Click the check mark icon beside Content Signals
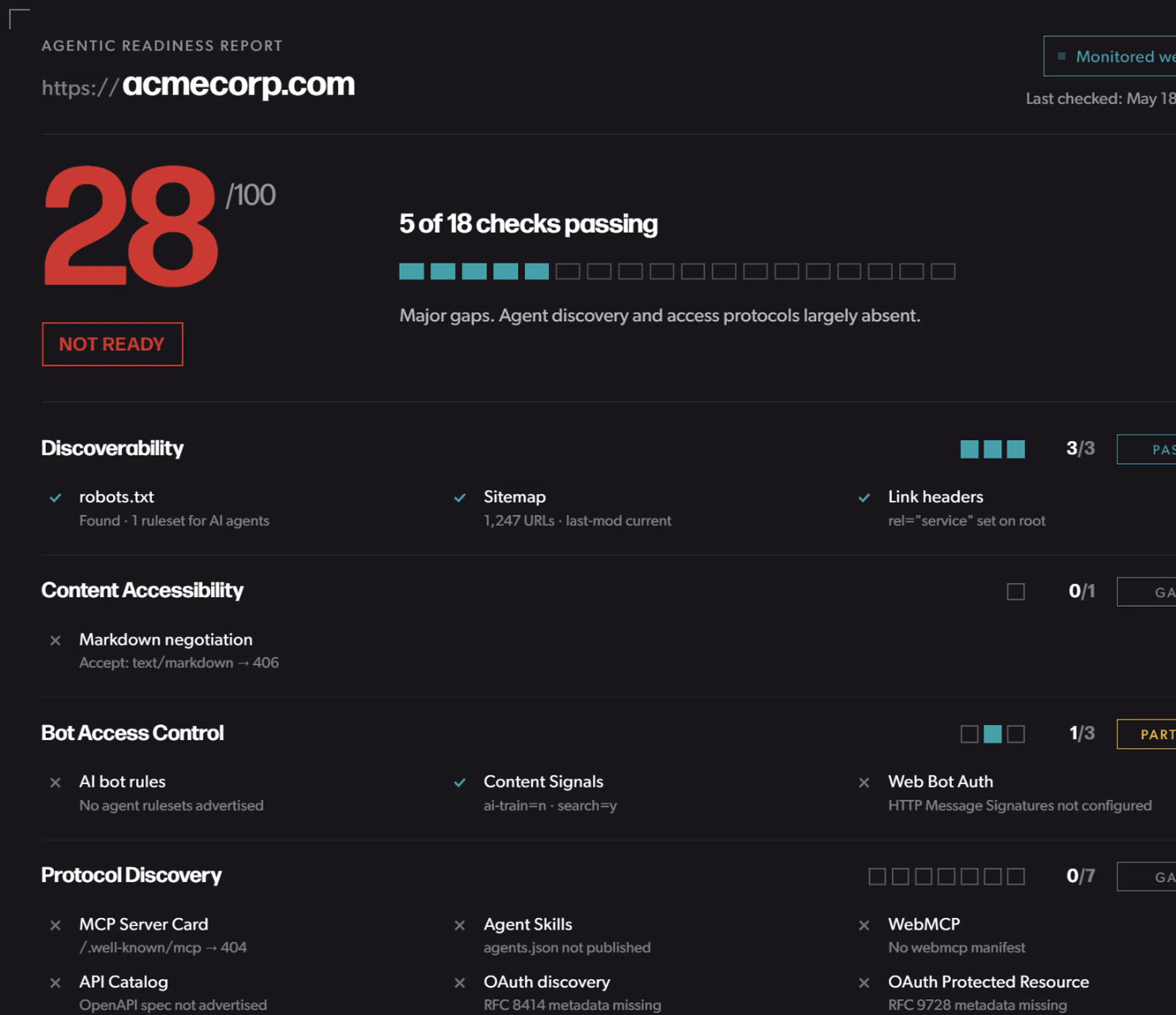This screenshot has width=1176, height=1015. (460, 783)
